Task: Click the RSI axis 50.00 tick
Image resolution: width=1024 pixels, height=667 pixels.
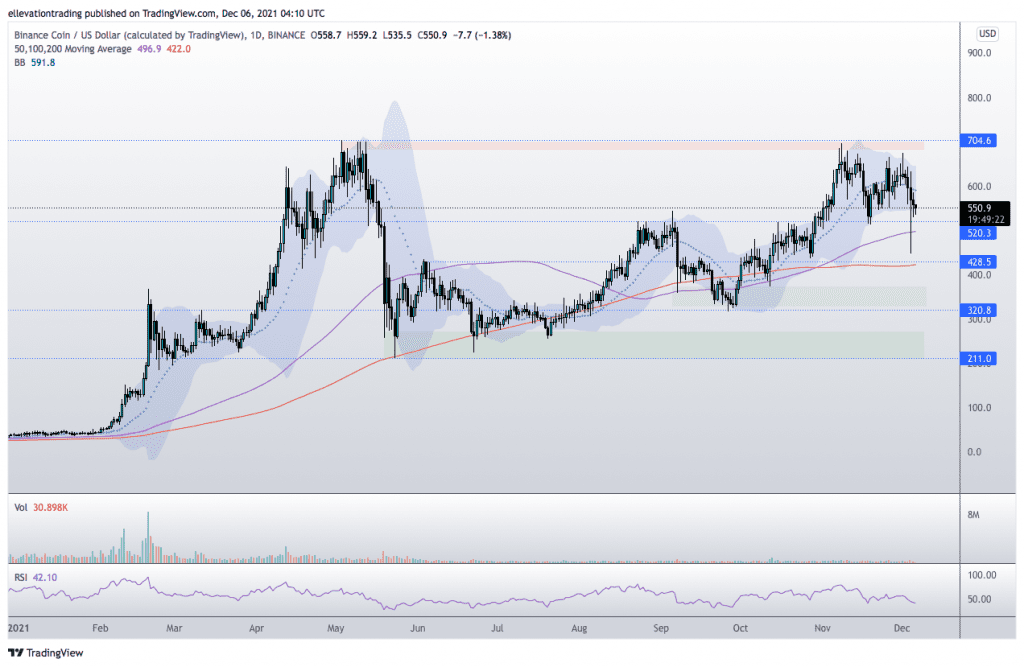Action: click(979, 599)
